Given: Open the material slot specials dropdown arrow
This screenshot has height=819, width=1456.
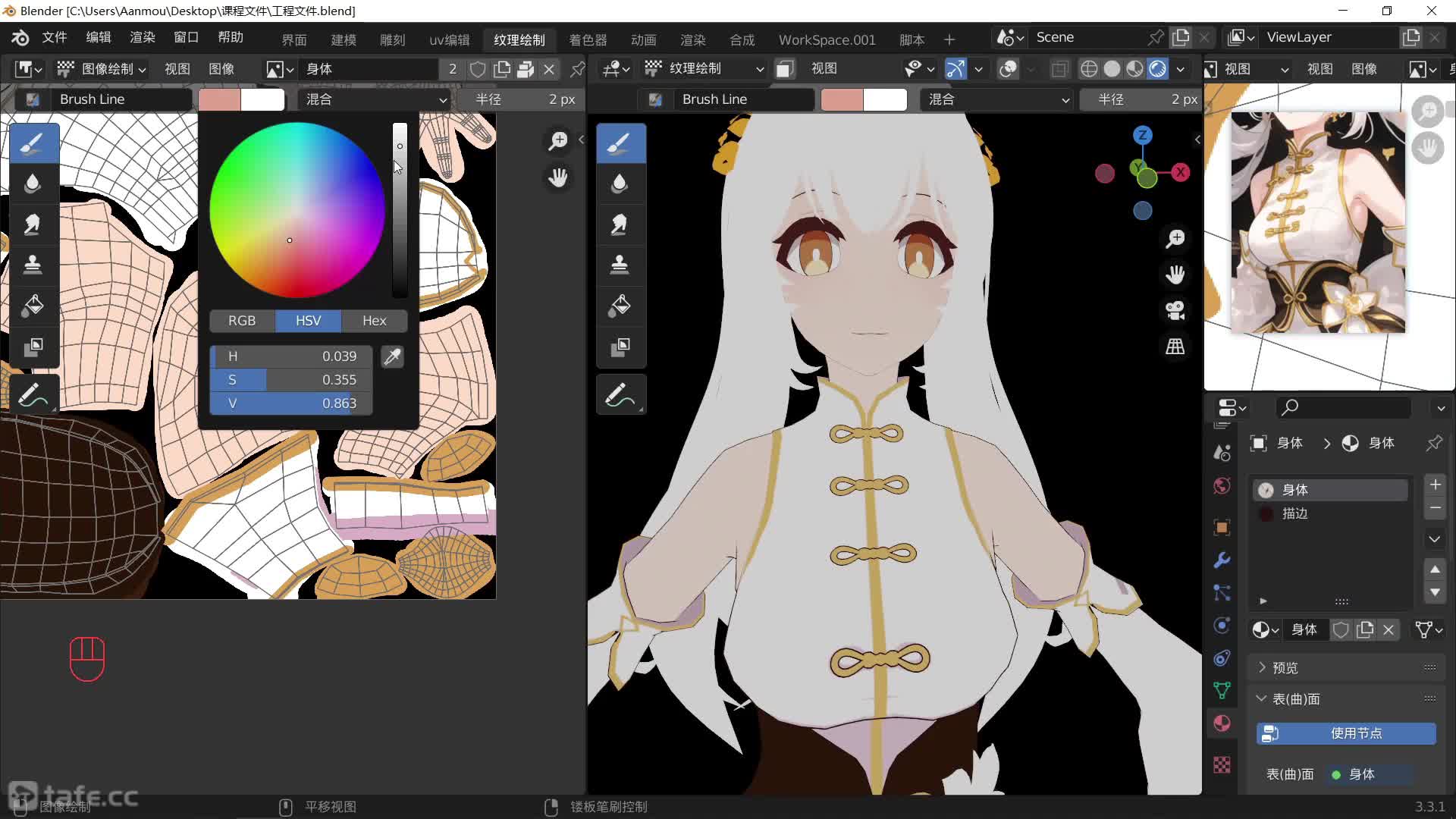Looking at the screenshot, I should 1435,539.
